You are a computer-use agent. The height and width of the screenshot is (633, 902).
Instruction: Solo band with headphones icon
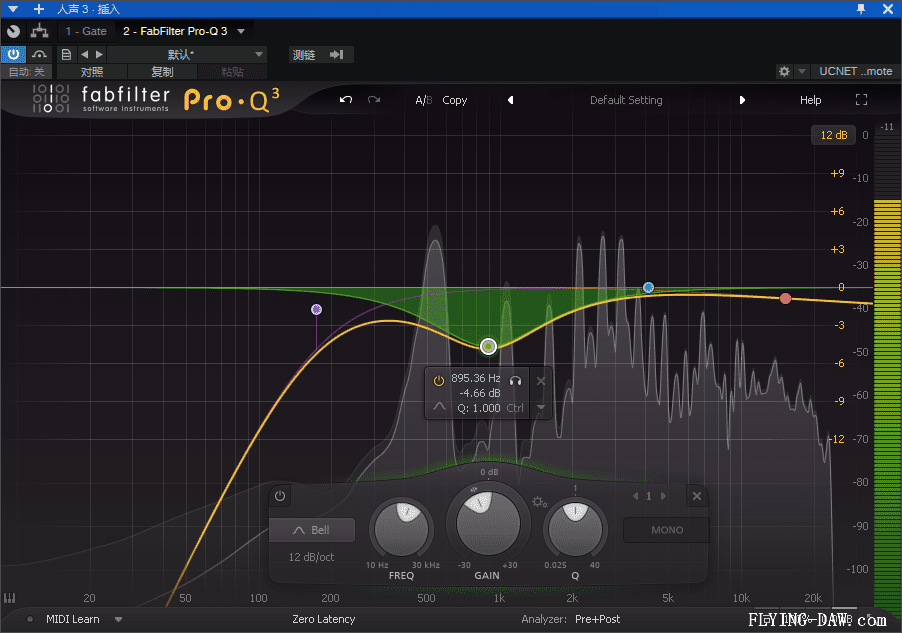pos(516,380)
